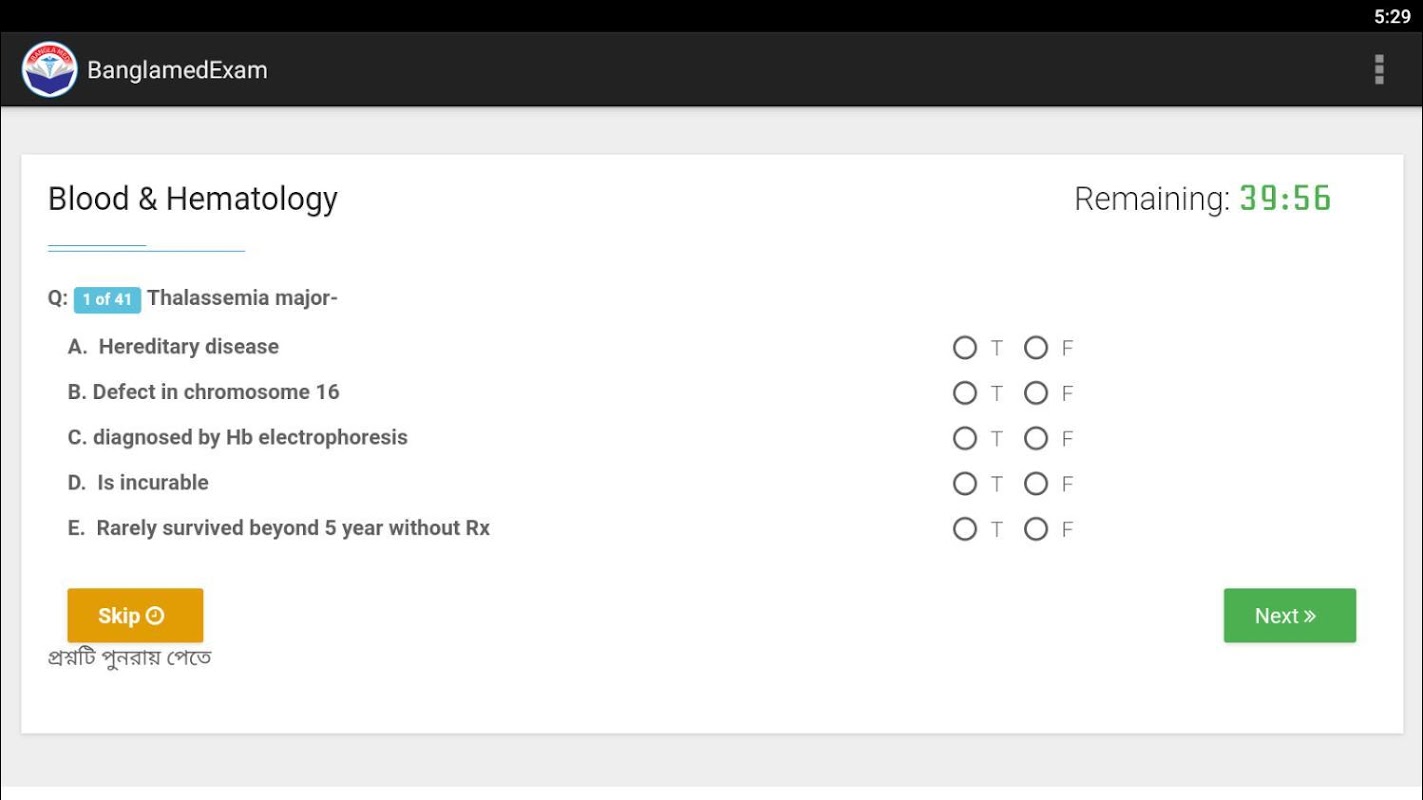This screenshot has width=1423, height=800.
Task: Tap the Bengali hint text below Skip
Action: (x=130, y=658)
